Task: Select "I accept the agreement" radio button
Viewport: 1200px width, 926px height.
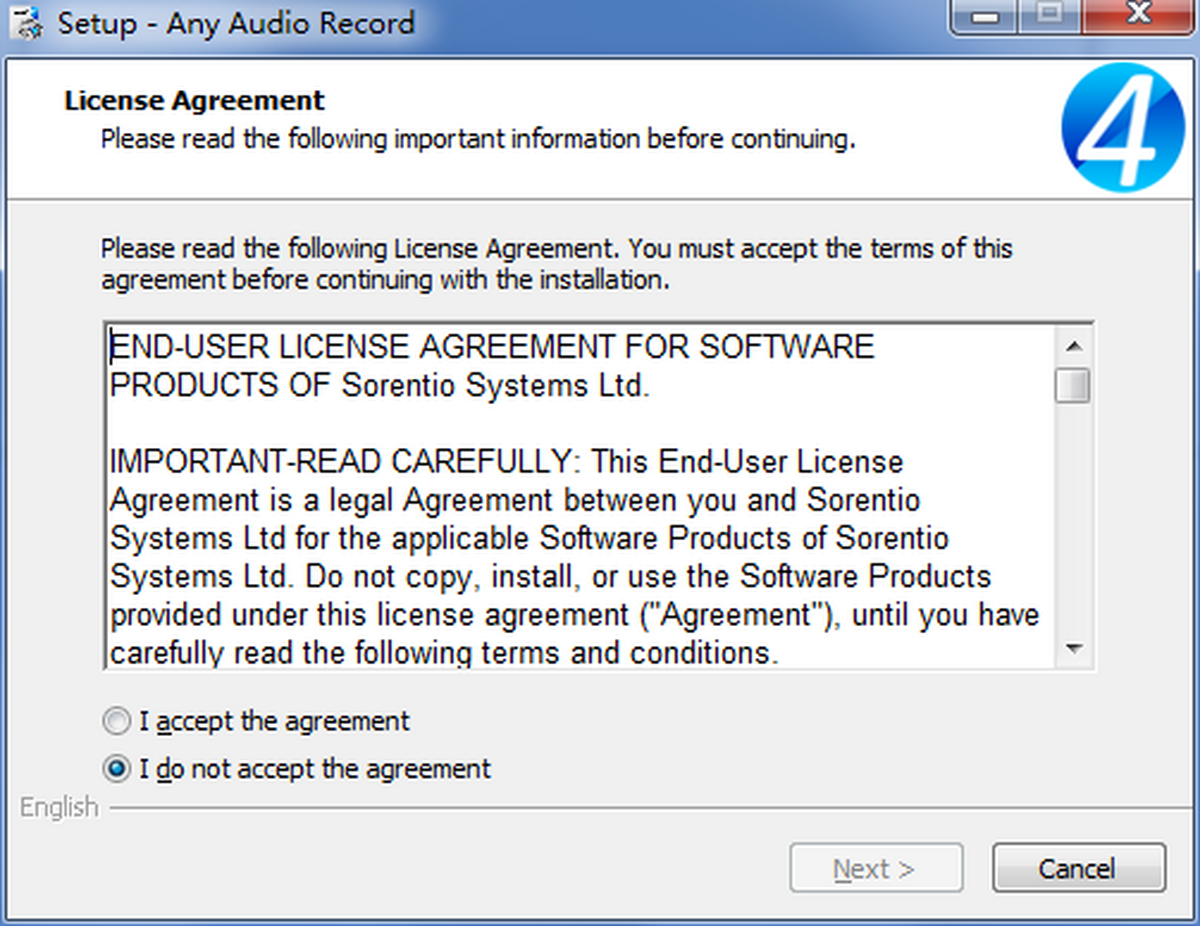Action: pyautogui.click(x=118, y=721)
